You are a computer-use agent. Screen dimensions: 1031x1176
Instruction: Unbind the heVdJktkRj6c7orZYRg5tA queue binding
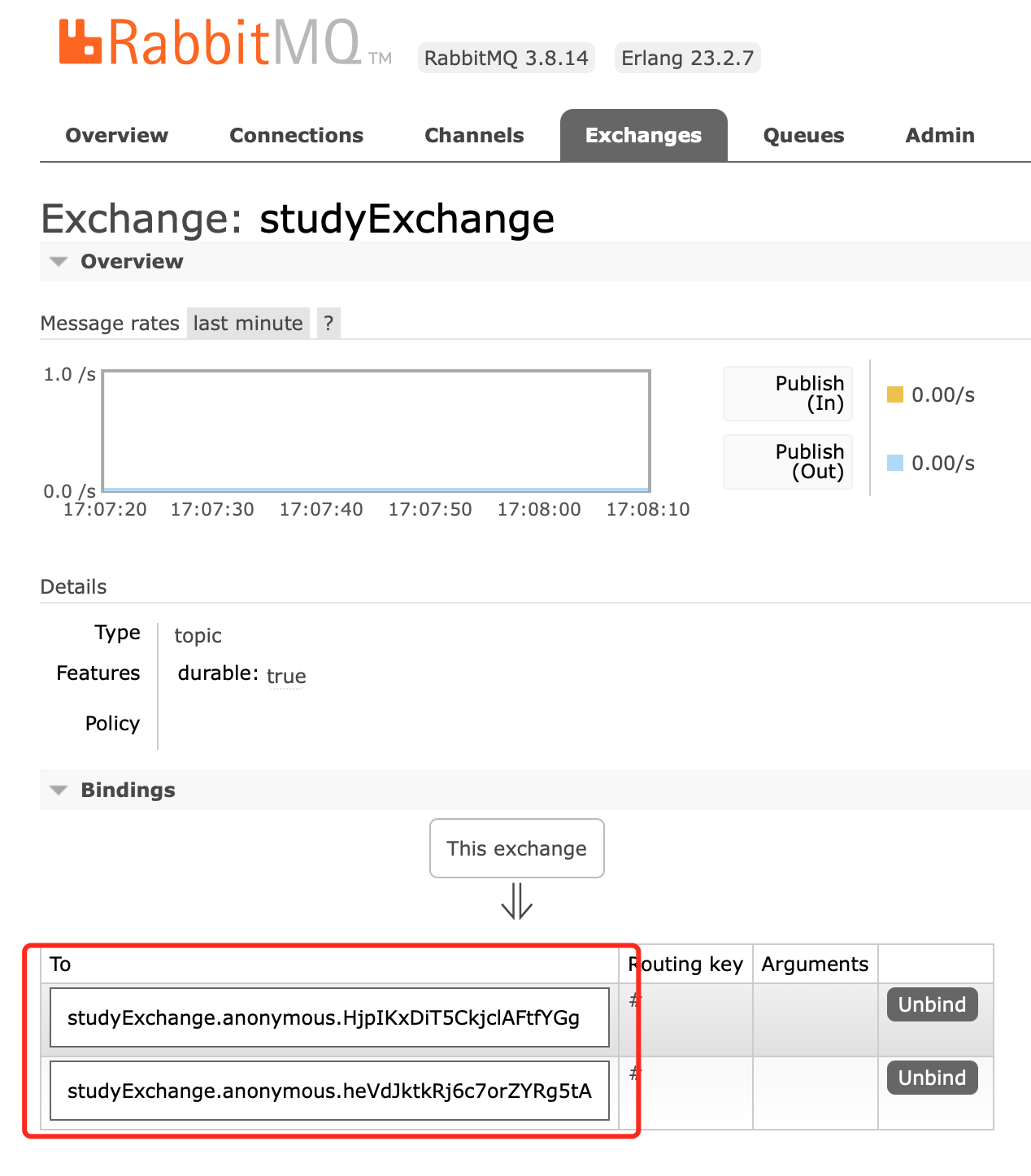(x=932, y=1078)
